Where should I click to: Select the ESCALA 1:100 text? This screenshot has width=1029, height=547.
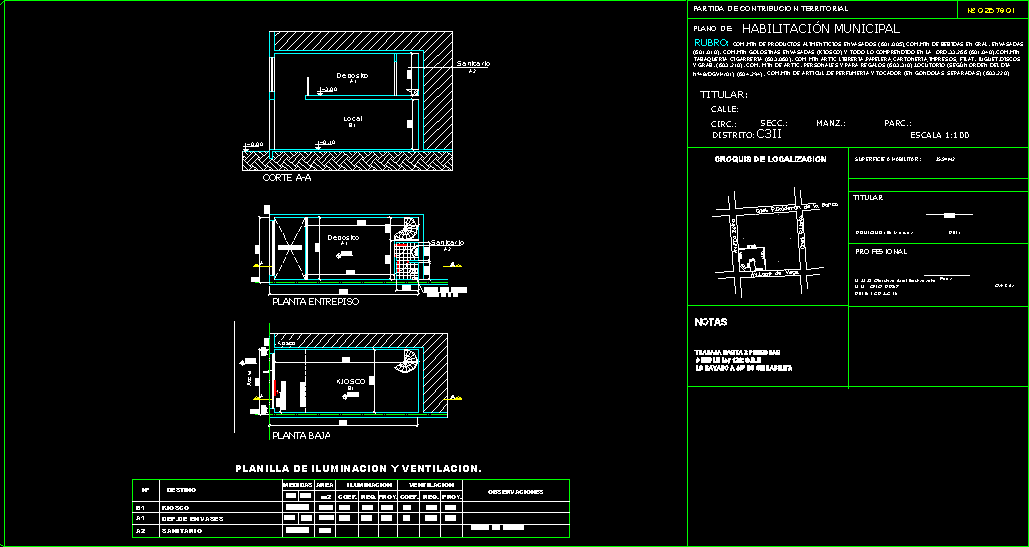(939, 134)
